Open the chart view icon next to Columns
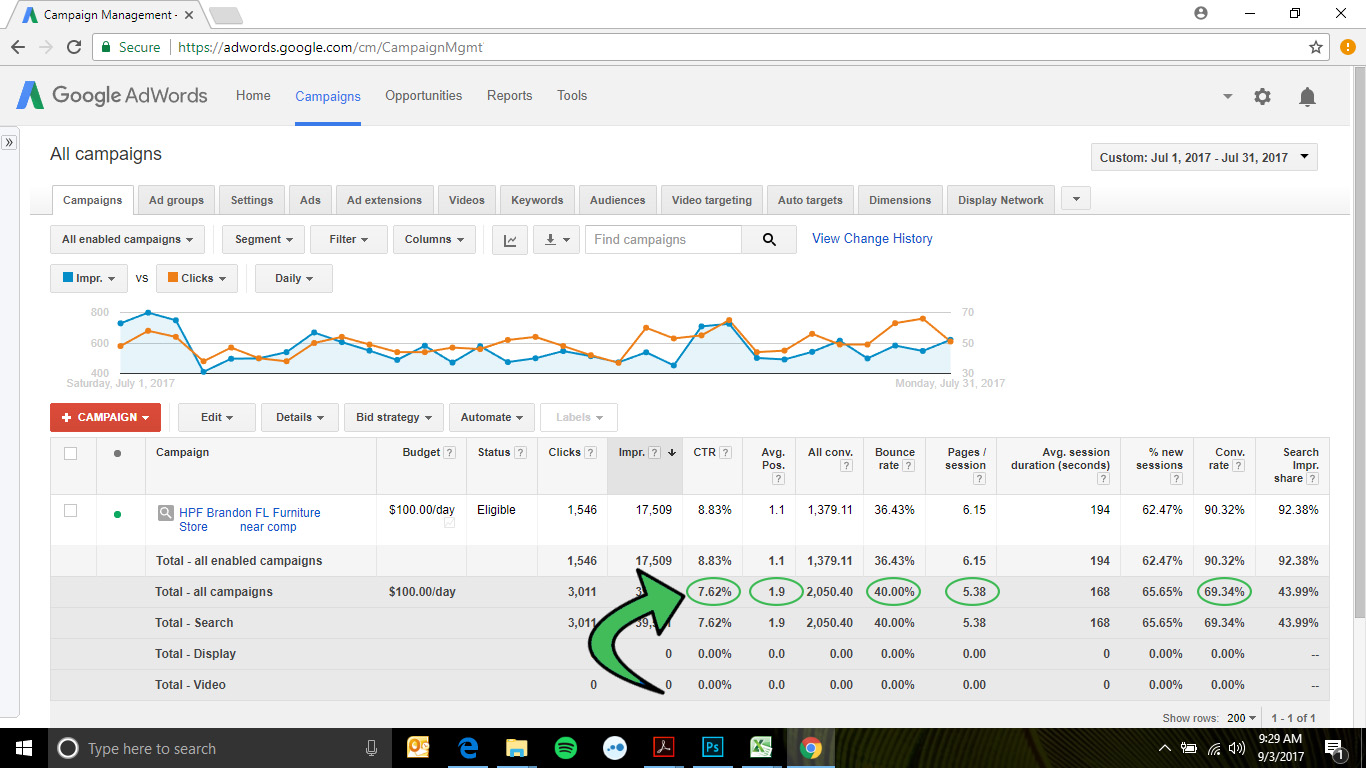This screenshot has width=1366, height=768. click(510, 240)
